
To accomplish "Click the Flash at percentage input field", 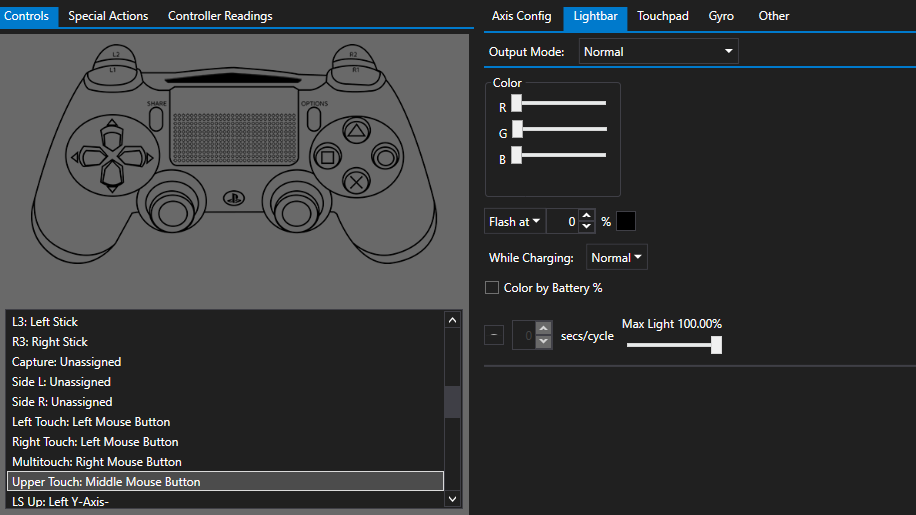I will pos(563,221).
